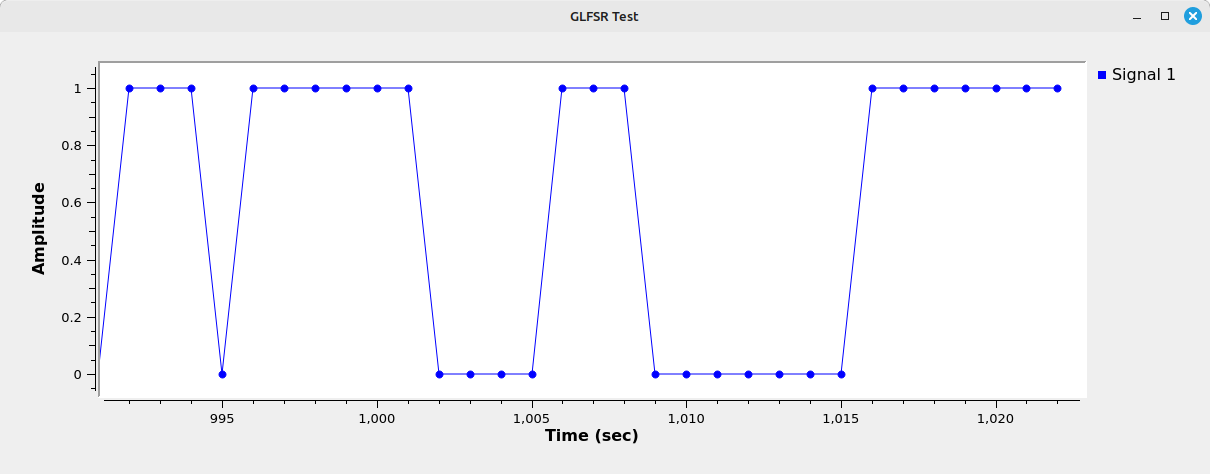Click the GLFSR Test title bar text
Image resolution: width=1210 pixels, height=474 pixels.
(x=604, y=16)
